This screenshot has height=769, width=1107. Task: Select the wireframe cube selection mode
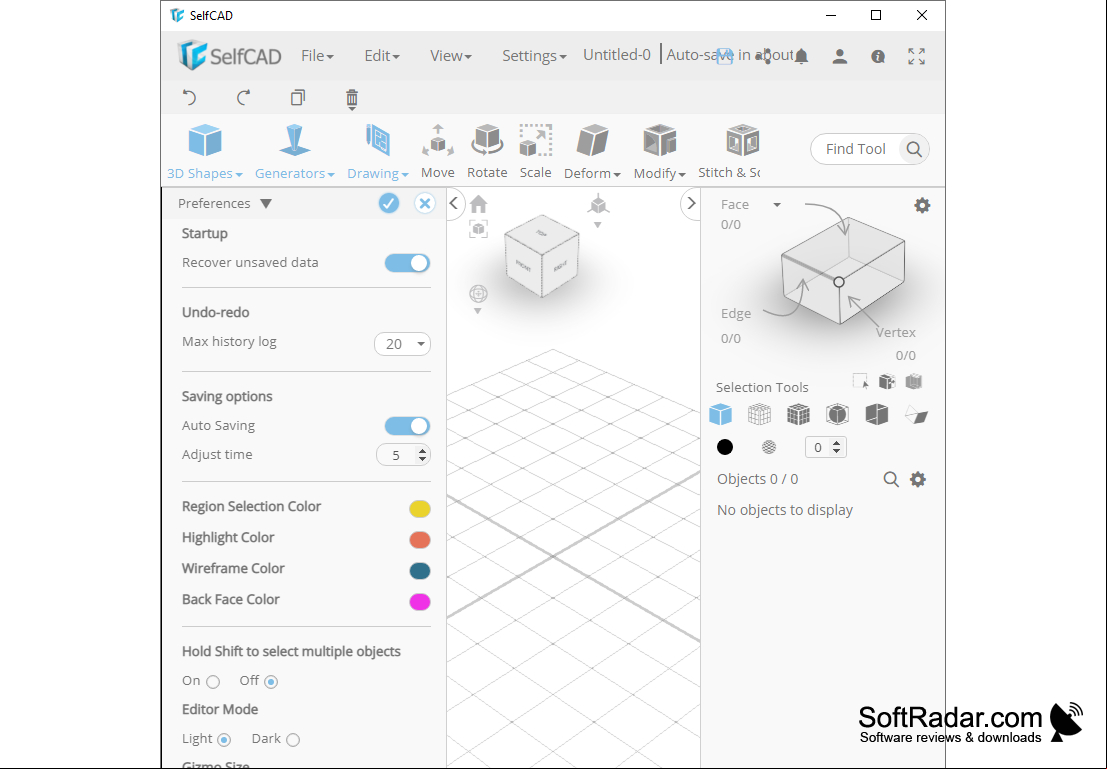click(x=759, y=415)
